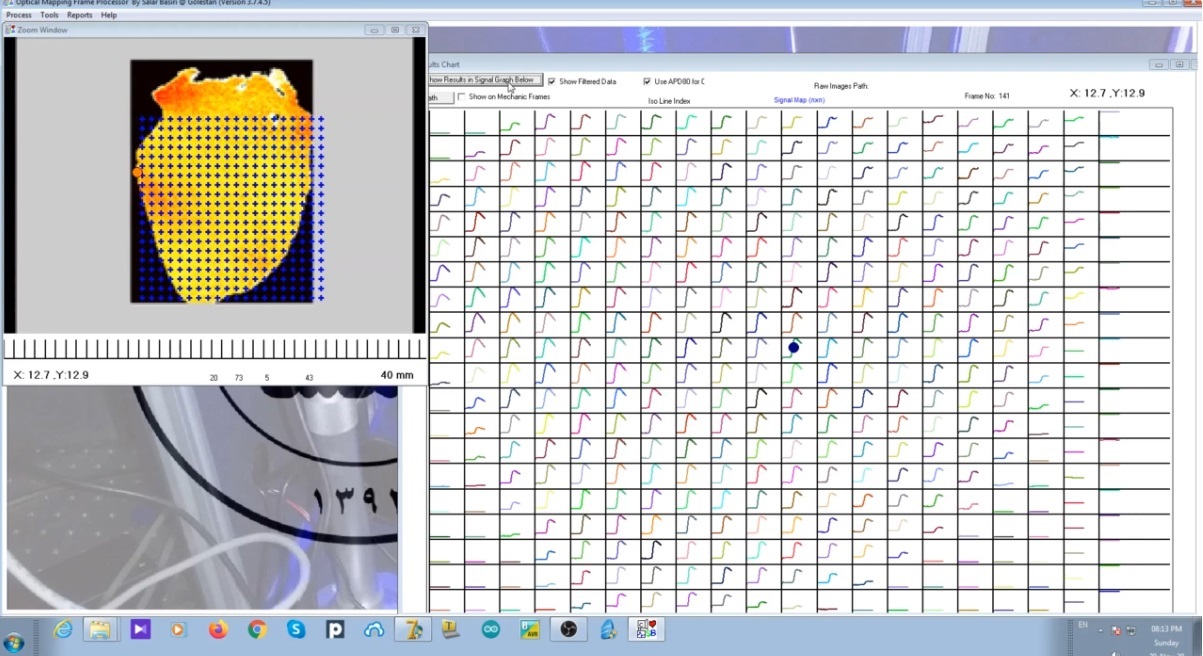Open the highlighted number 7 taskbar icon
The width and height of the screenshot is (1203, 656).
pyautogui.click(x=412, y=629)
